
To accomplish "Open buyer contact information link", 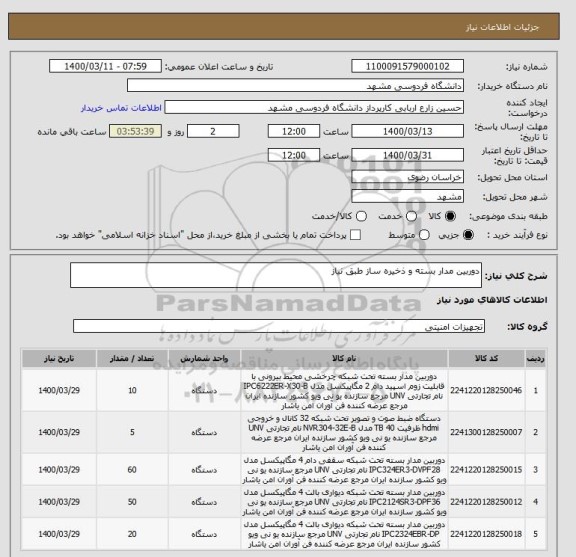I will coord(121,108).
